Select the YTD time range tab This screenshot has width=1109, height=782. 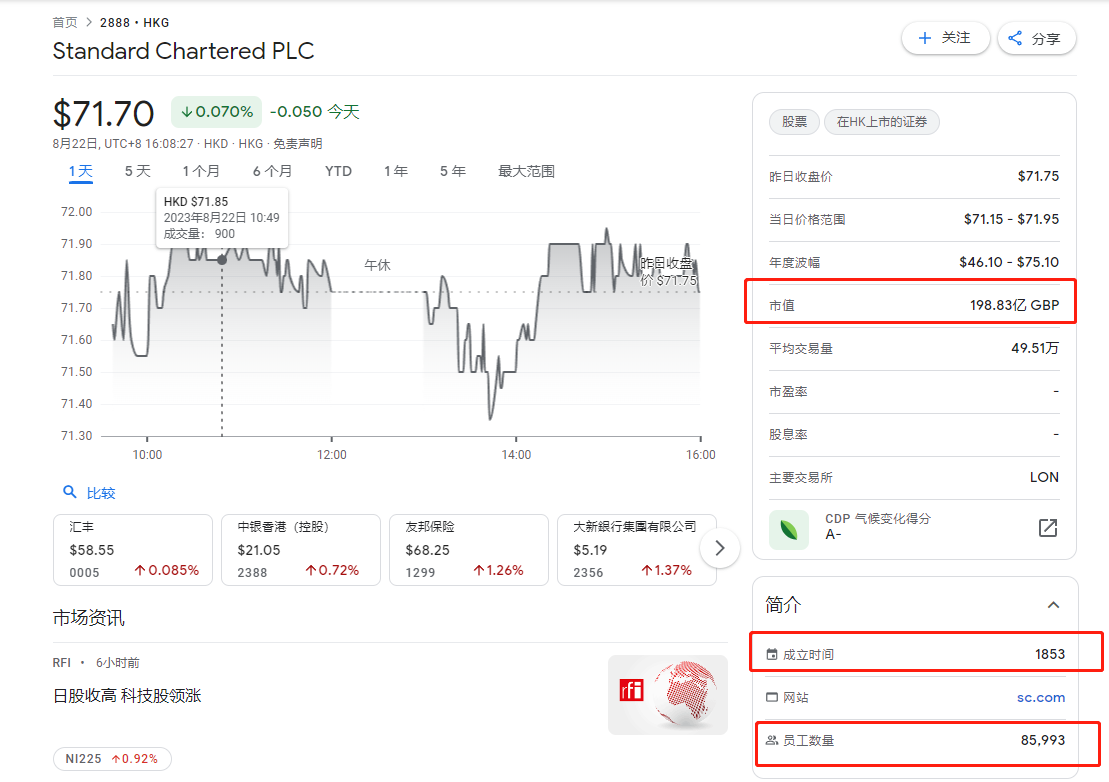point(338,171)
